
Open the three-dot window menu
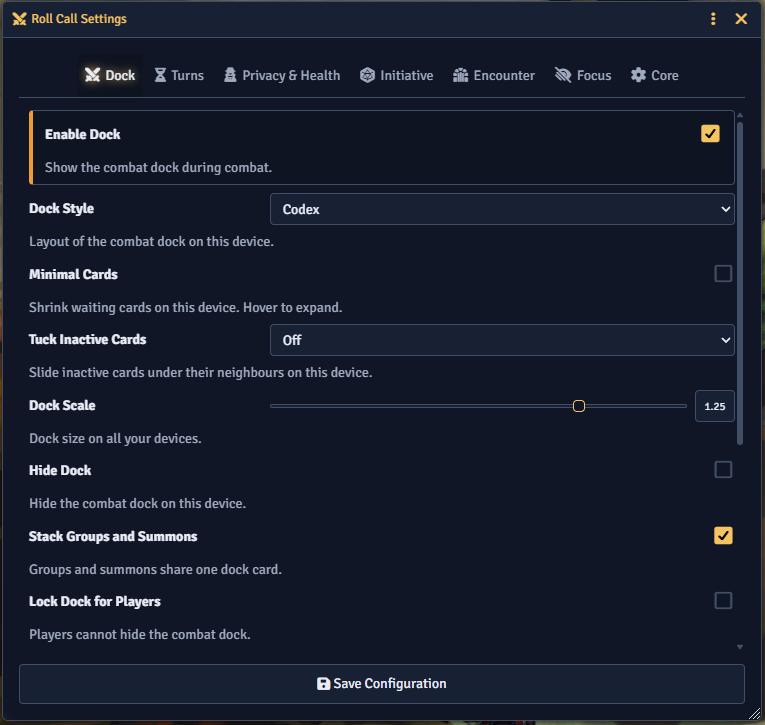(713, 19)
